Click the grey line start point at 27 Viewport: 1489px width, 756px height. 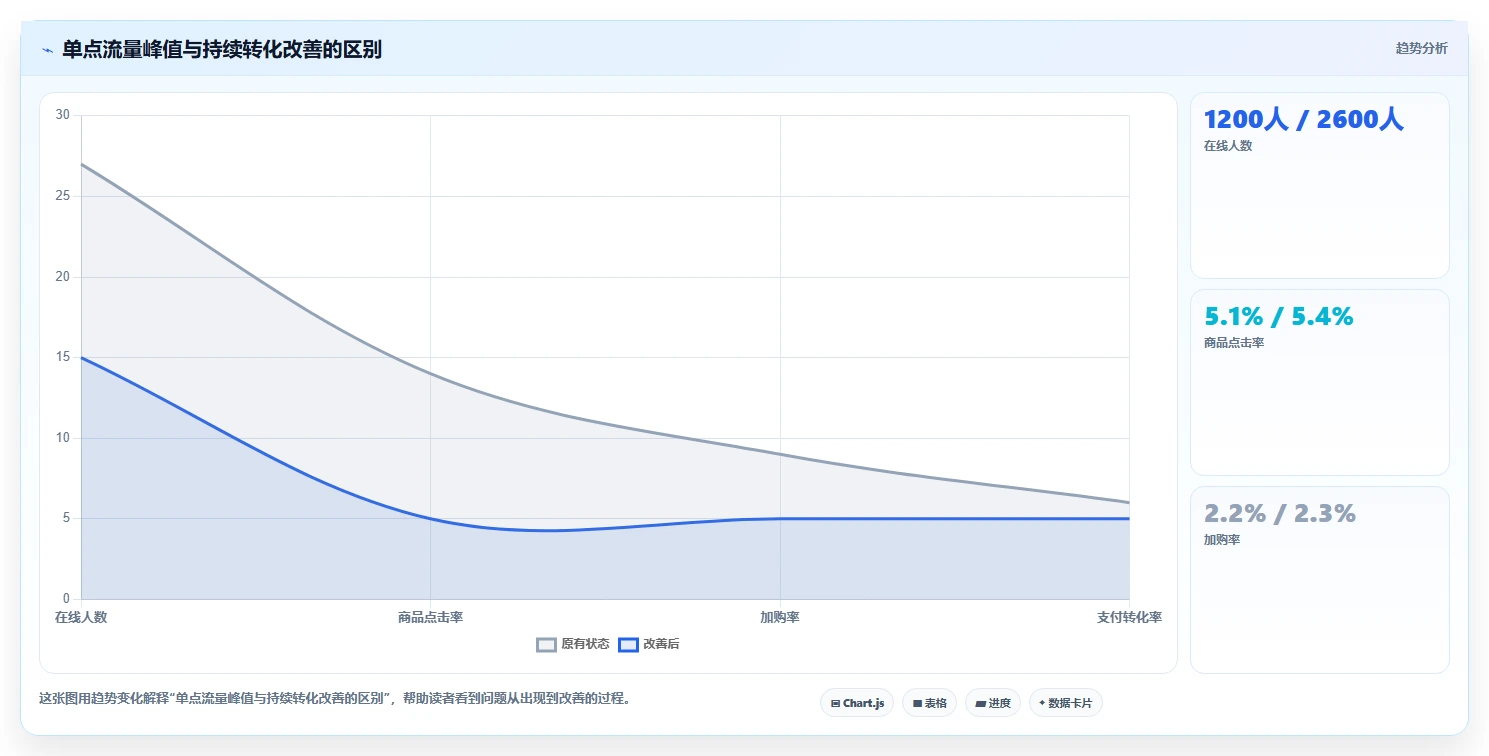pyautogui.click(x=81, y=164)
